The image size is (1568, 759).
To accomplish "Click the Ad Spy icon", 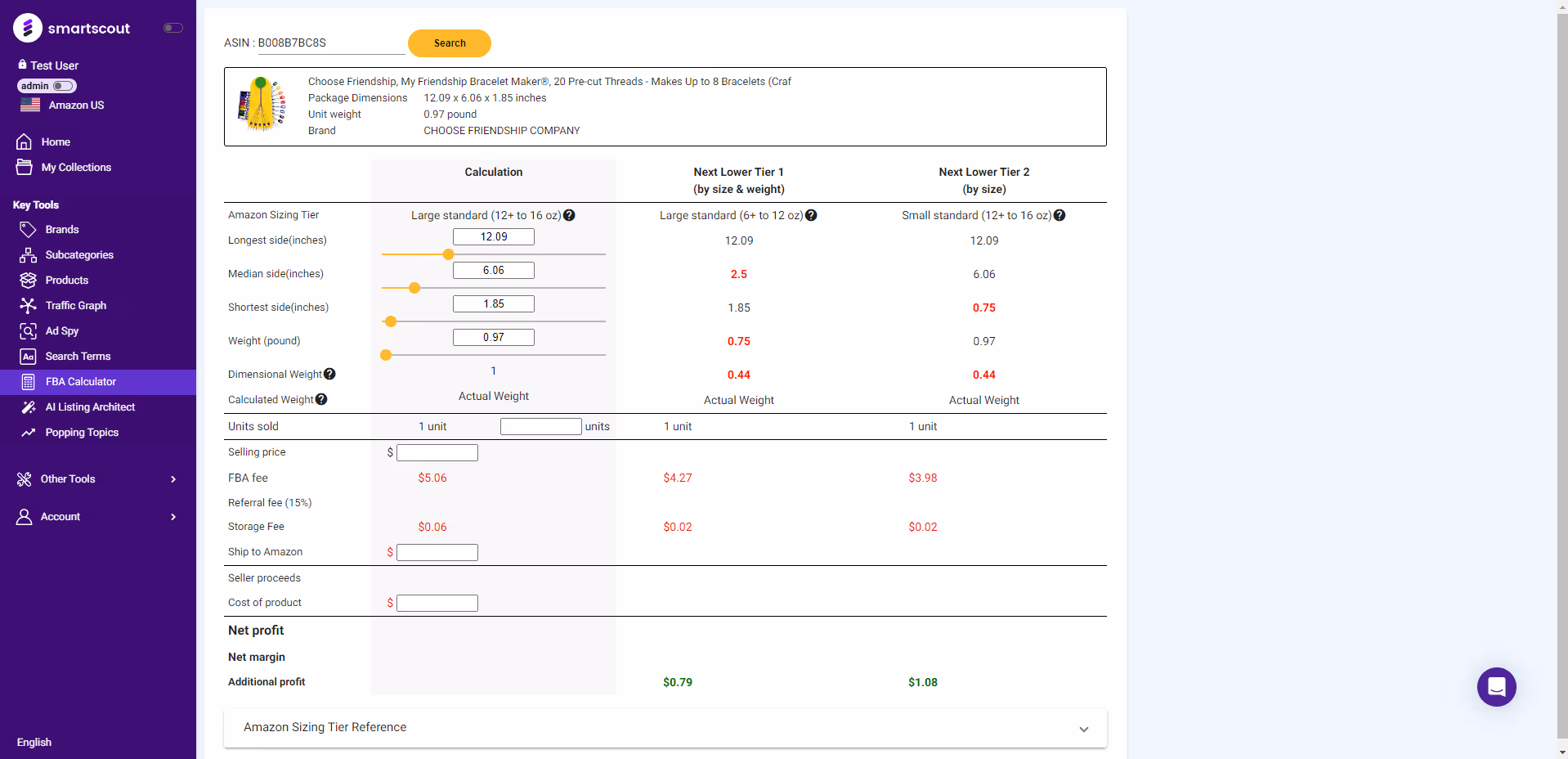I will click(x=28, y=330).
